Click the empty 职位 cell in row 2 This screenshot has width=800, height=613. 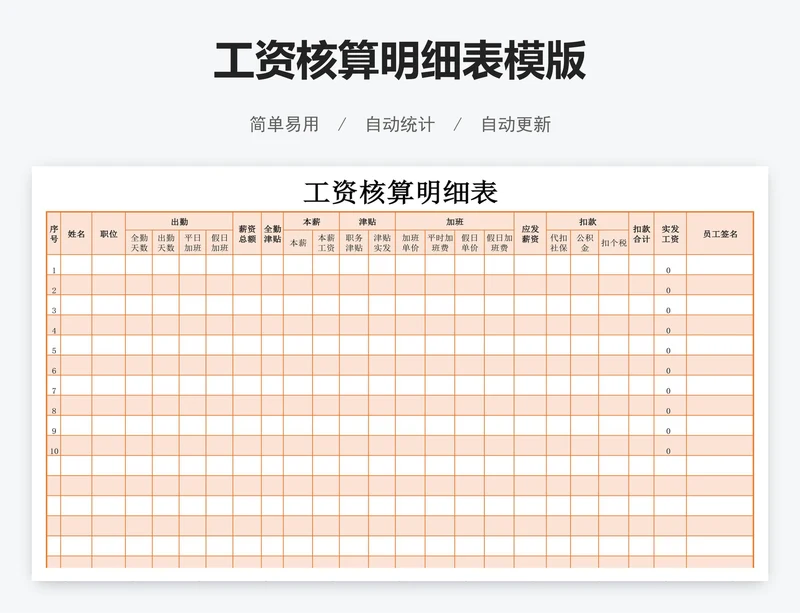(x=109, y=285)
